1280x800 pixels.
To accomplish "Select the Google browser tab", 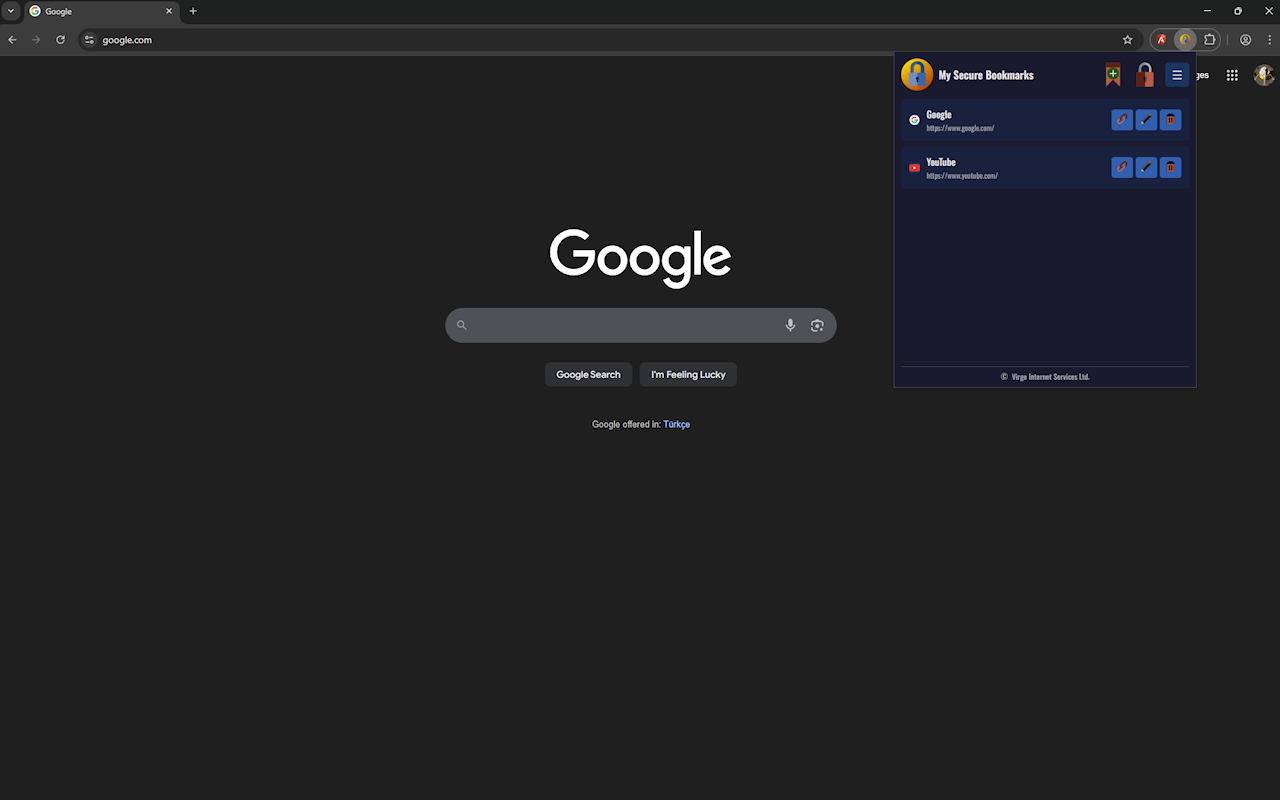I will pyautogui.click(x=101, y=12).
